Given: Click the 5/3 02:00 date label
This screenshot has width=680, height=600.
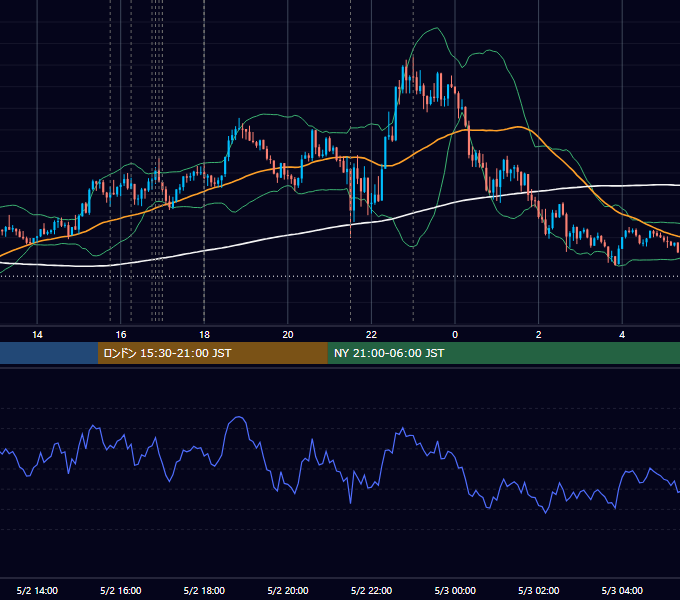Looking at the screenshot, I should [539, 590].
